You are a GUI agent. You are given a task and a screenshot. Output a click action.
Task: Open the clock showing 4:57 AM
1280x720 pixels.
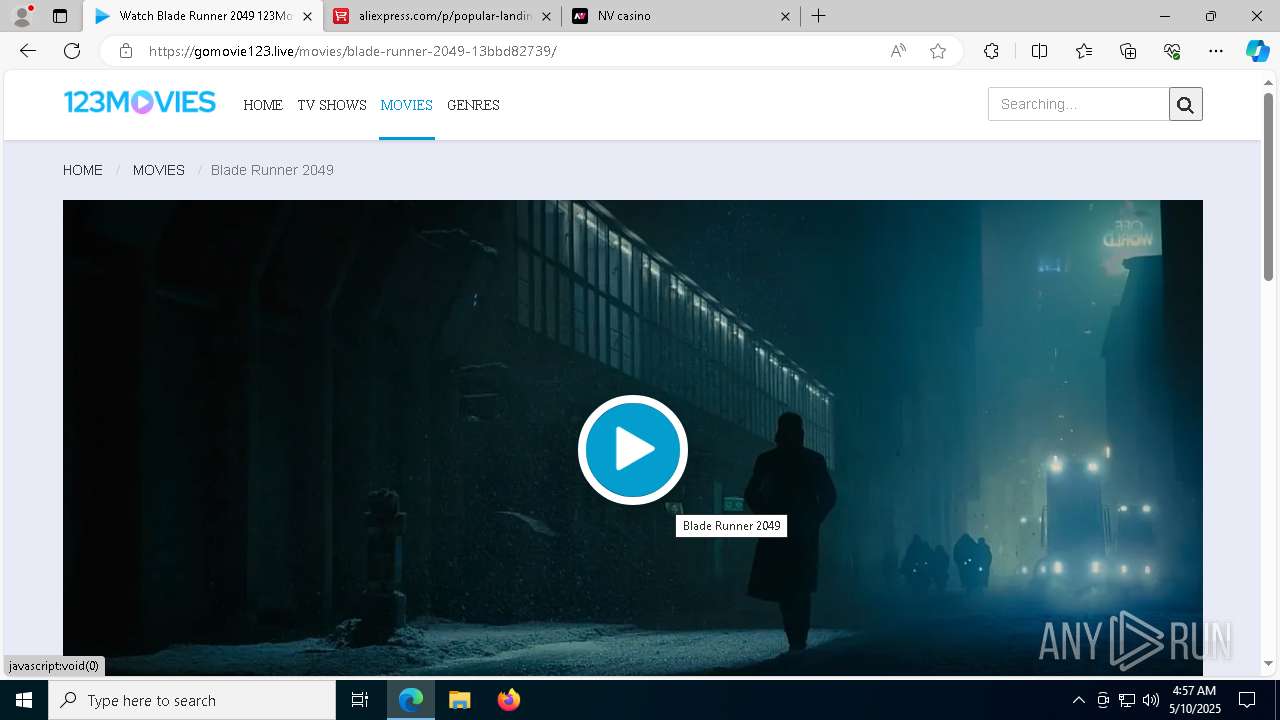point(1194,700)
